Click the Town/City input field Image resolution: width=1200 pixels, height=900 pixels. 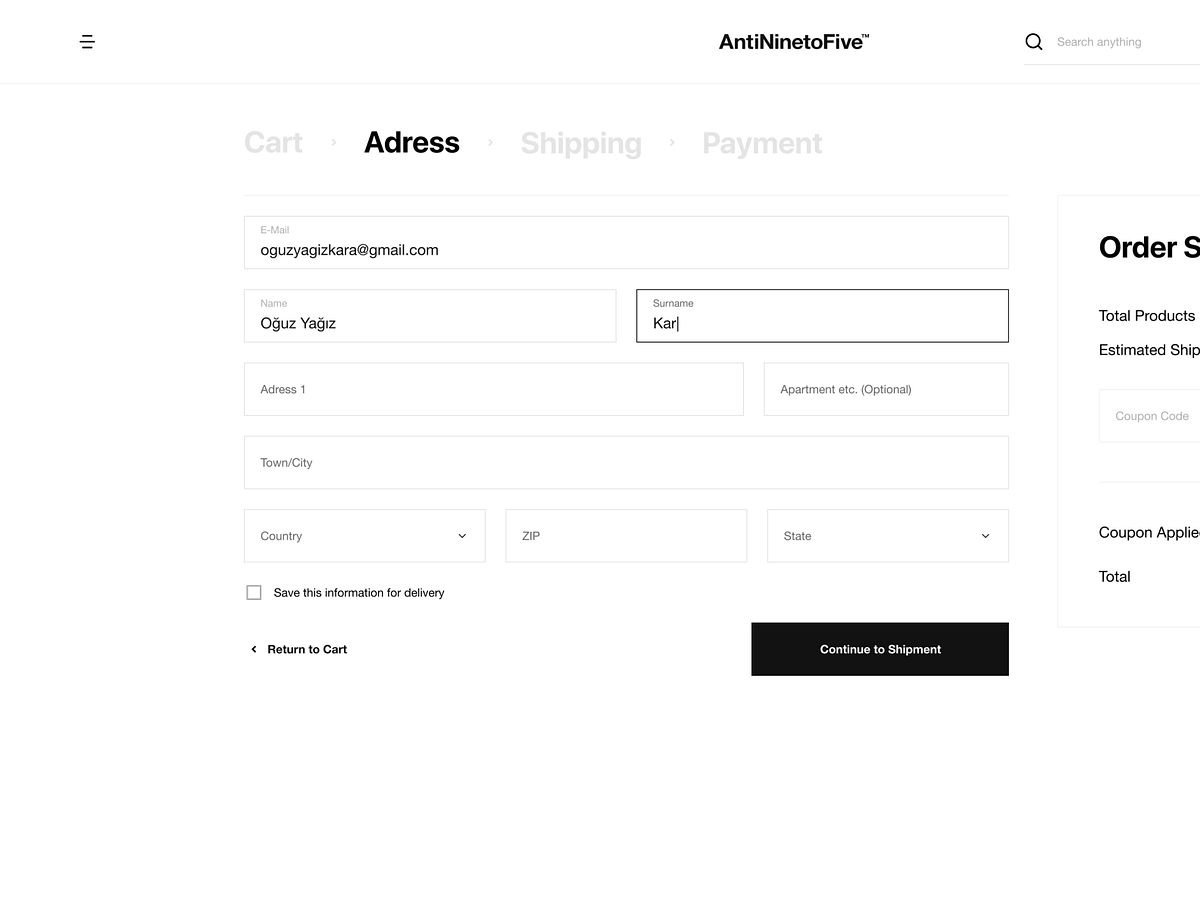pos(626,462)
